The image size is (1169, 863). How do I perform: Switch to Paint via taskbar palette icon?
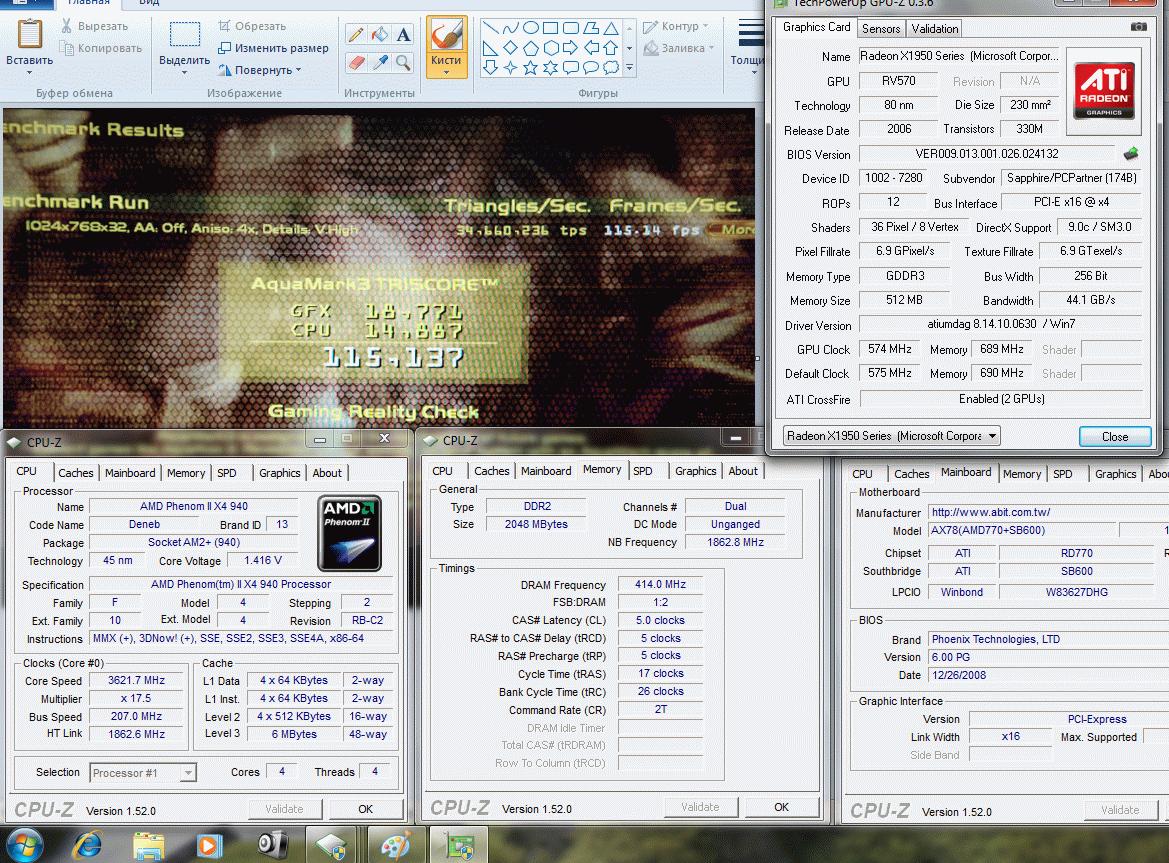click(x=394, y=845)
